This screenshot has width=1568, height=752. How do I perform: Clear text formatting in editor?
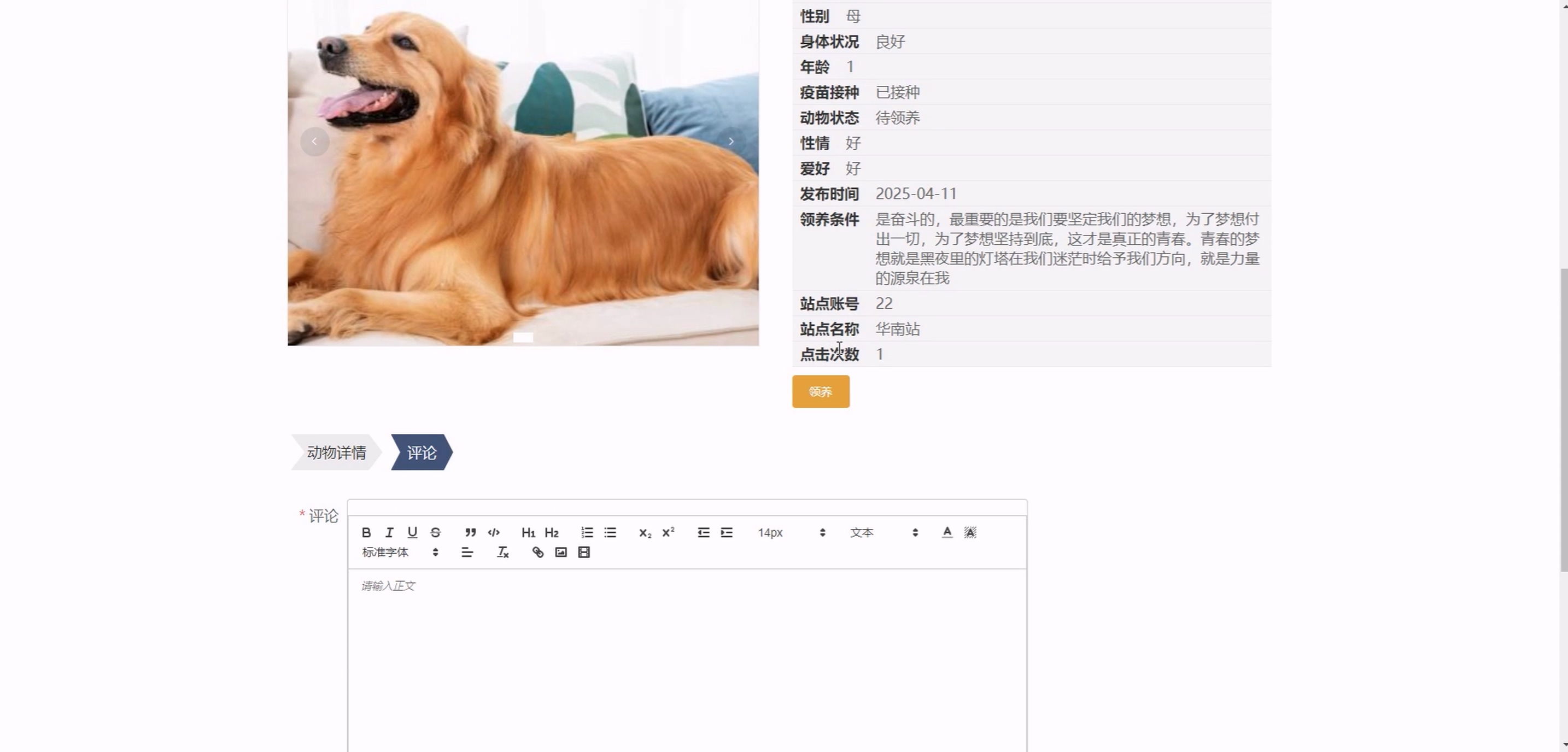click(x=502, y=553)
